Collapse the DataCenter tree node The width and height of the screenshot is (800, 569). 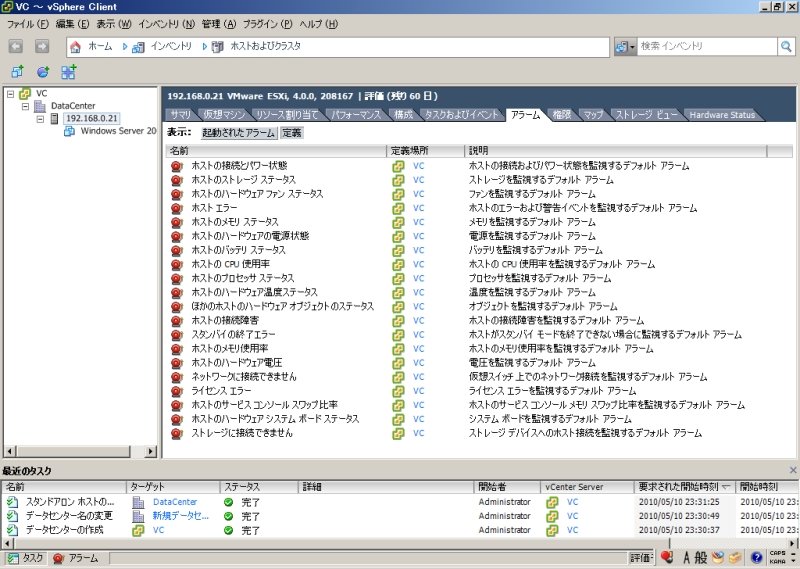25,106
